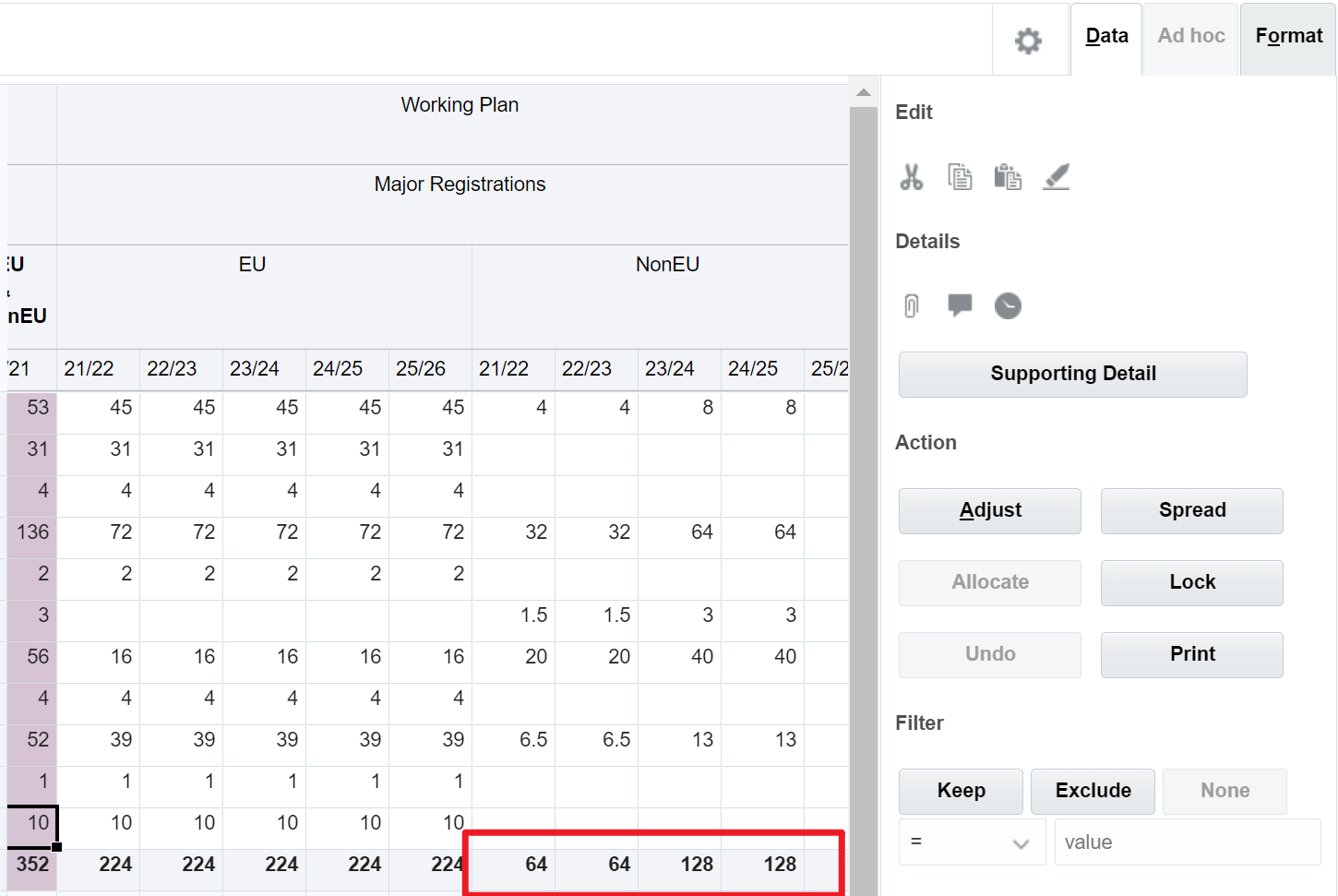Open Attachments via the paperclip icon

coord(912,305)
